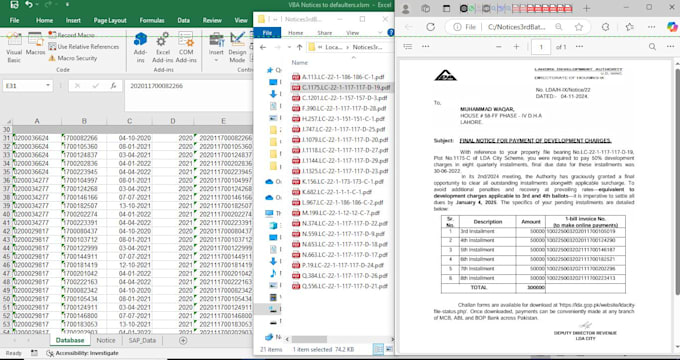680x360 pixels.
Task: Select the Database sheet tab
Action: point(70,340)
